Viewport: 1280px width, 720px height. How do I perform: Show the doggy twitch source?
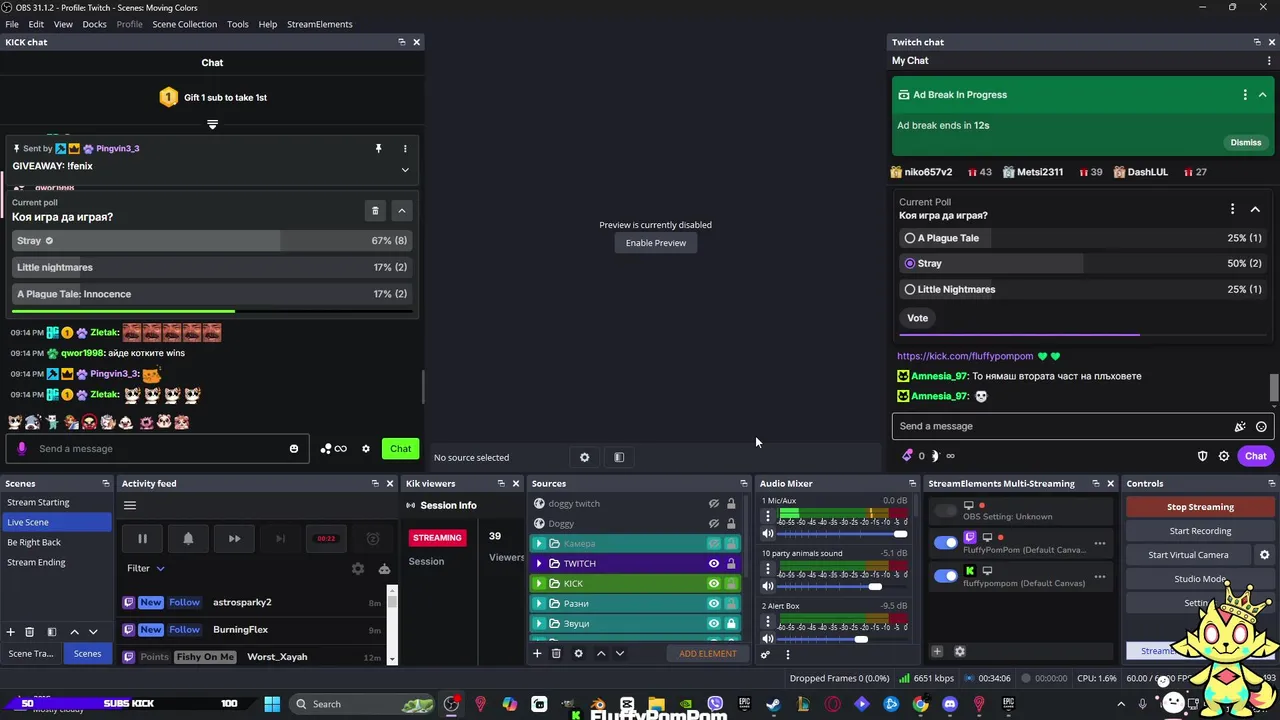(x=714, y=503)
